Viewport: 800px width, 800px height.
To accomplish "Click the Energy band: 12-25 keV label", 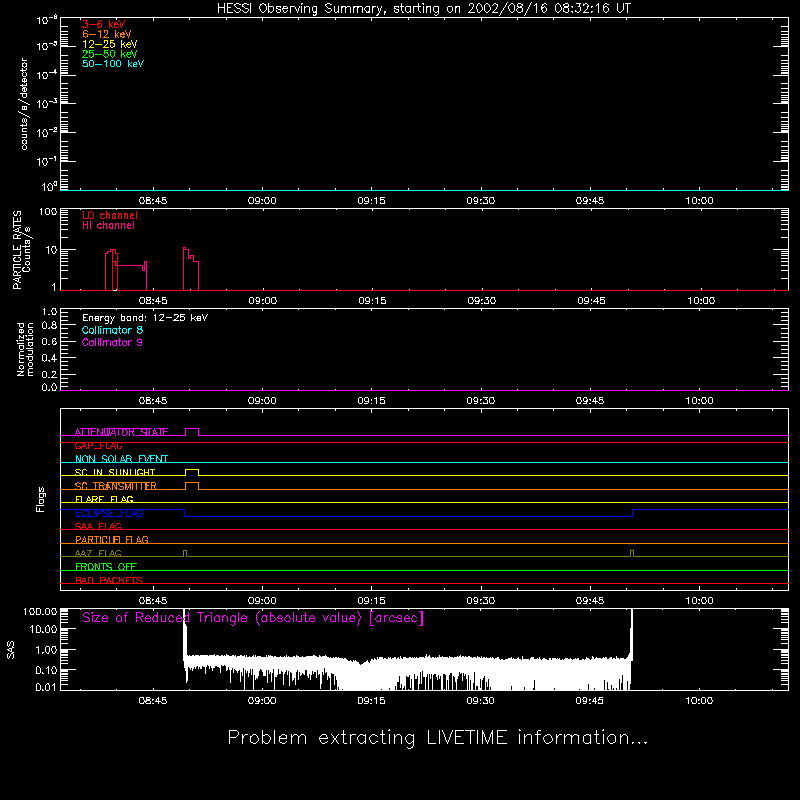I will pyautogui.click(x=144, y=318).
